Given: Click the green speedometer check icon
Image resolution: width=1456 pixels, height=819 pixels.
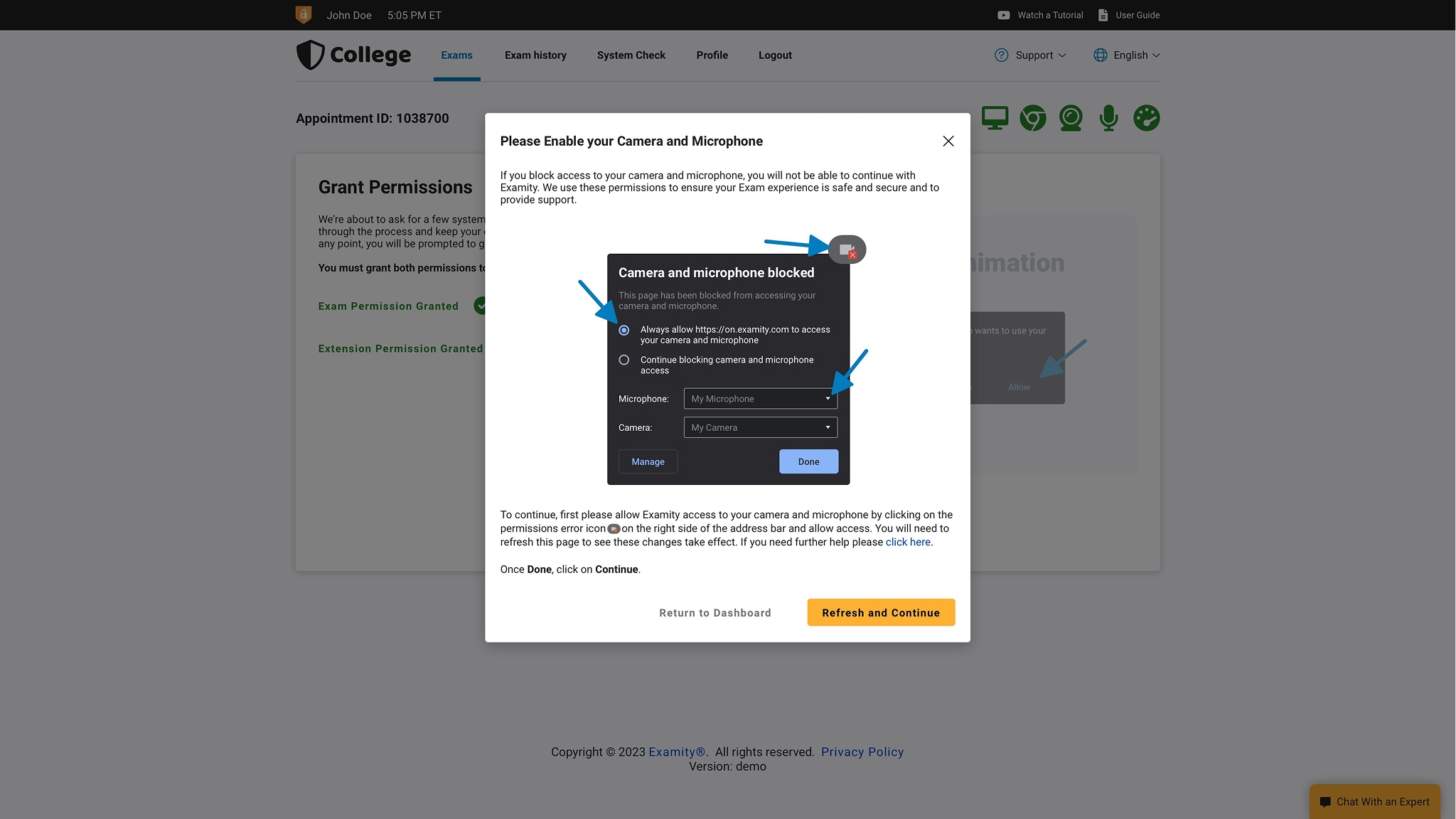Looking at the screenshot, I should (x=1146, y=118).
